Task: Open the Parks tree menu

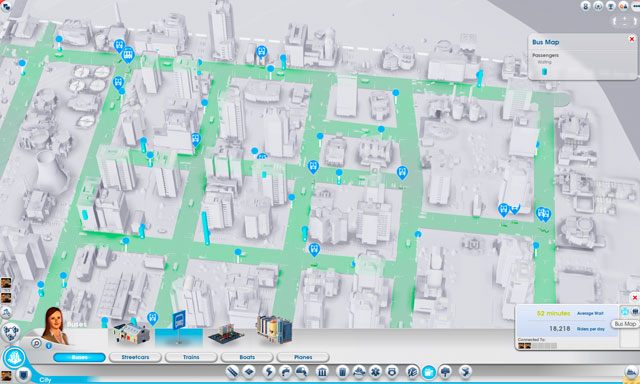Action: (445, 372)
